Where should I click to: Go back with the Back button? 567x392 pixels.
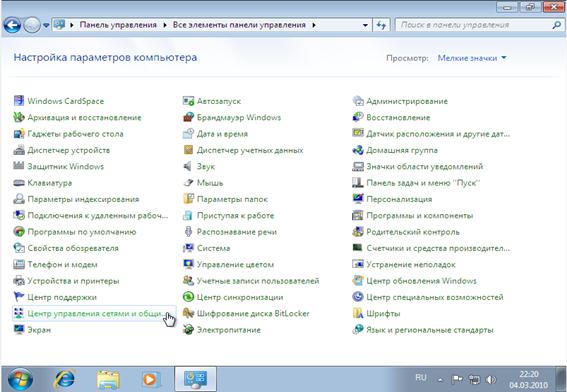tap(12, 25)
